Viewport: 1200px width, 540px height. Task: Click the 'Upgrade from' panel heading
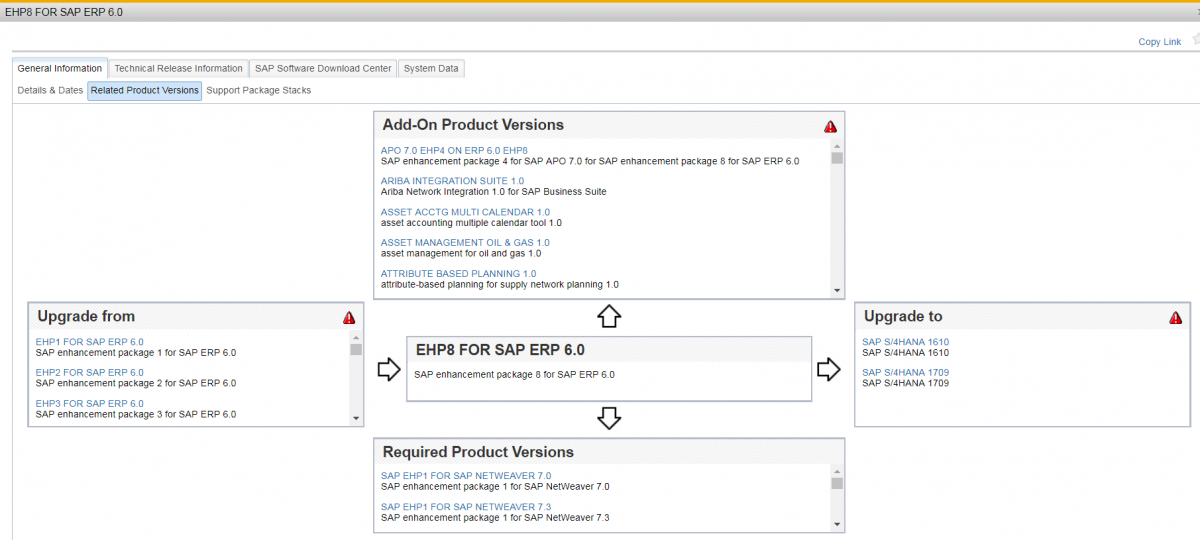coord(86,316)
